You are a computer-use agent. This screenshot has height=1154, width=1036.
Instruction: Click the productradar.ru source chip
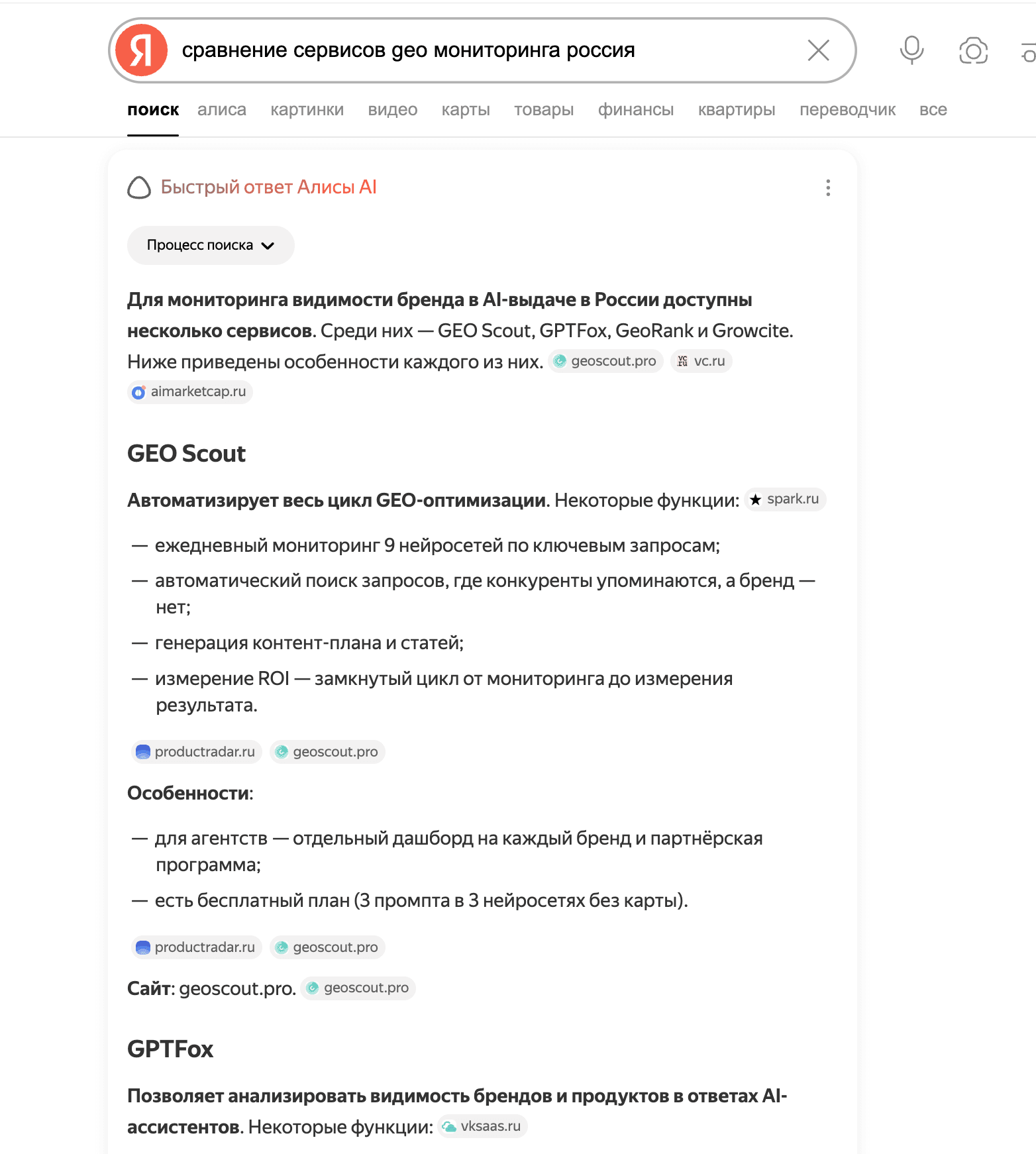click(195, 751)
